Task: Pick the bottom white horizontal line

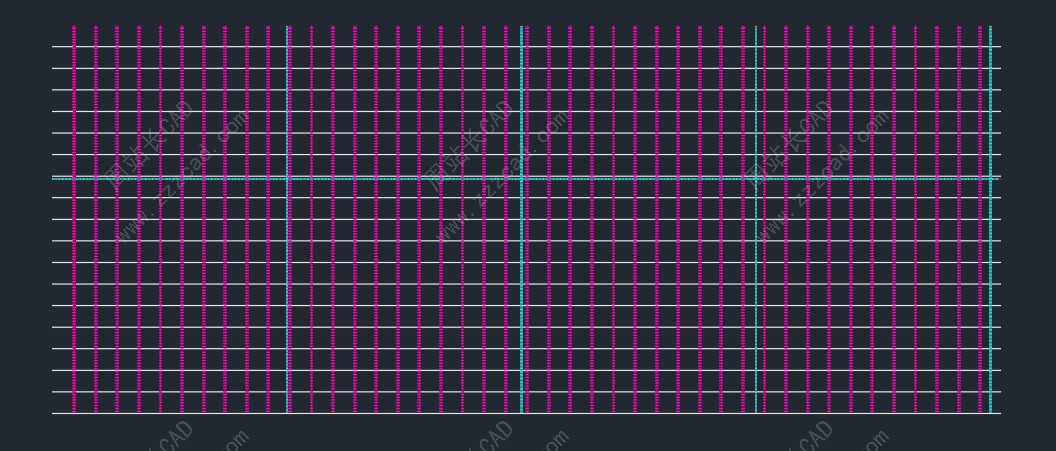Action: click(x=526, y=413)
